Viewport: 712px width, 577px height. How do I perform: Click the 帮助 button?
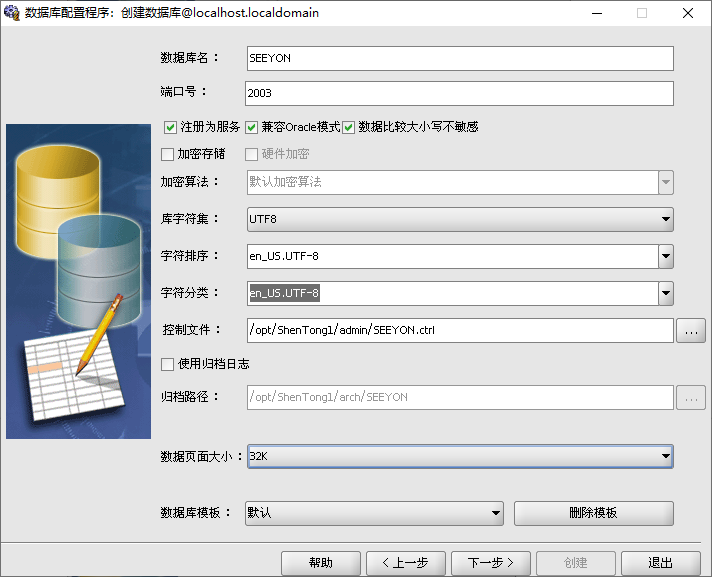point(320,563)
